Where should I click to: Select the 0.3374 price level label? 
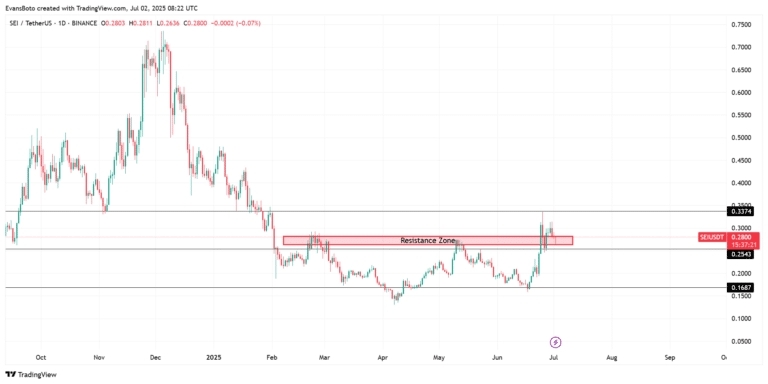(740, 212)
